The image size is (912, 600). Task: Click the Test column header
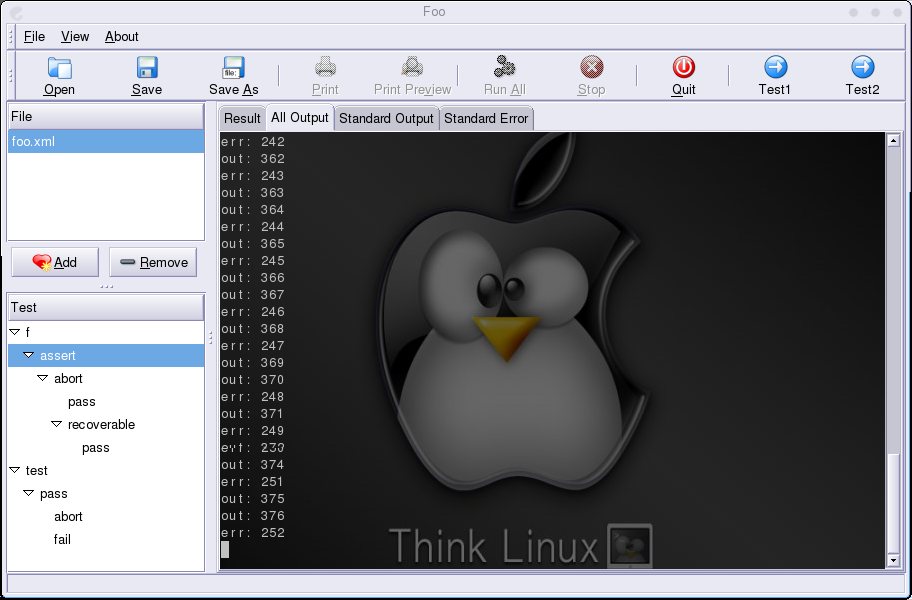(x=106, y=308)
